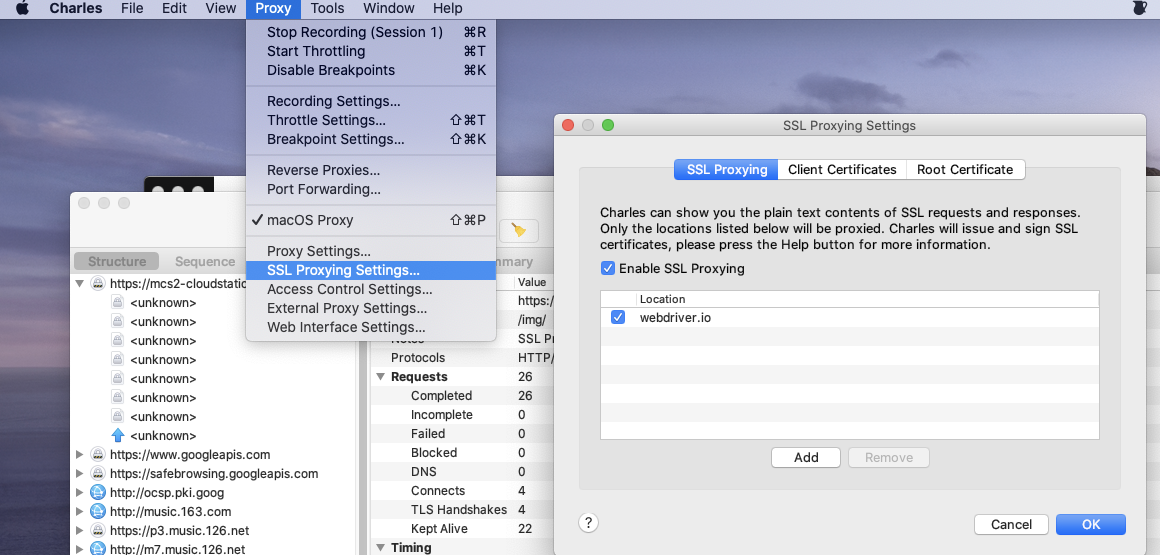The width and height of the screenshot is (1160, 555).
Task: Click the icon beside https://safebrowsing.googleapis.com
Action: click(x=98, y=474)
